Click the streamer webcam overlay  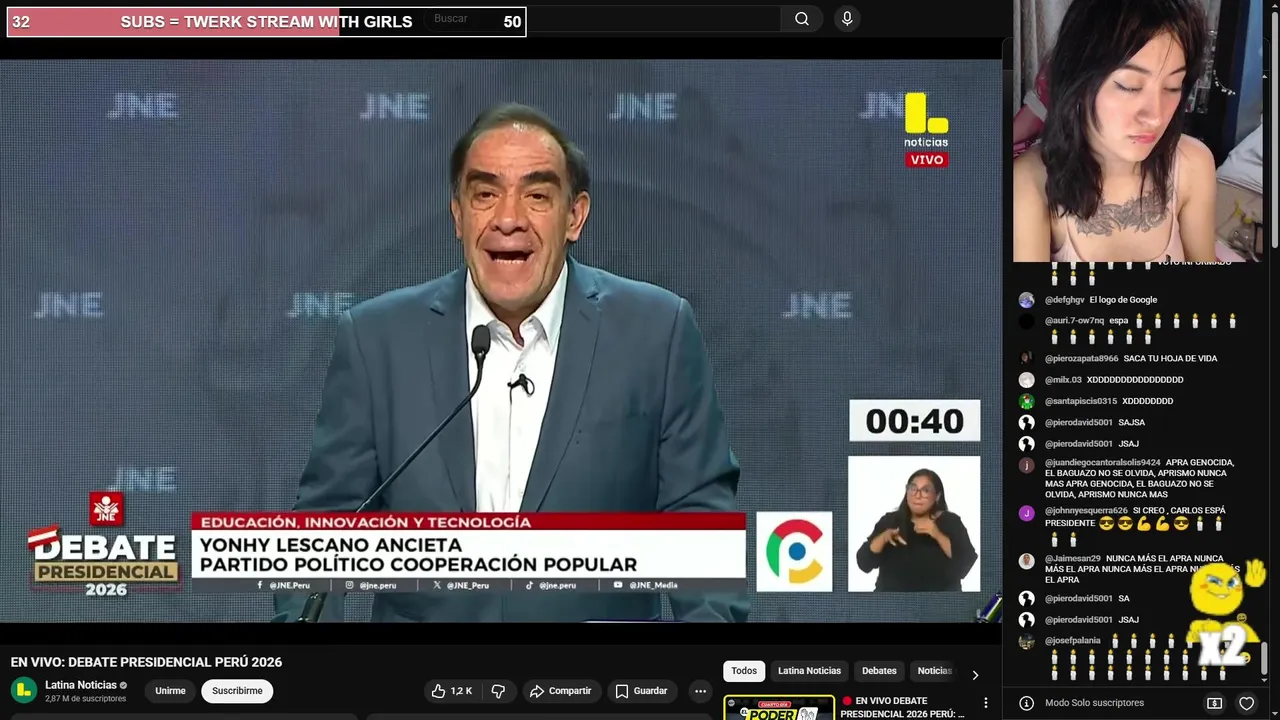pos(1138,131)
